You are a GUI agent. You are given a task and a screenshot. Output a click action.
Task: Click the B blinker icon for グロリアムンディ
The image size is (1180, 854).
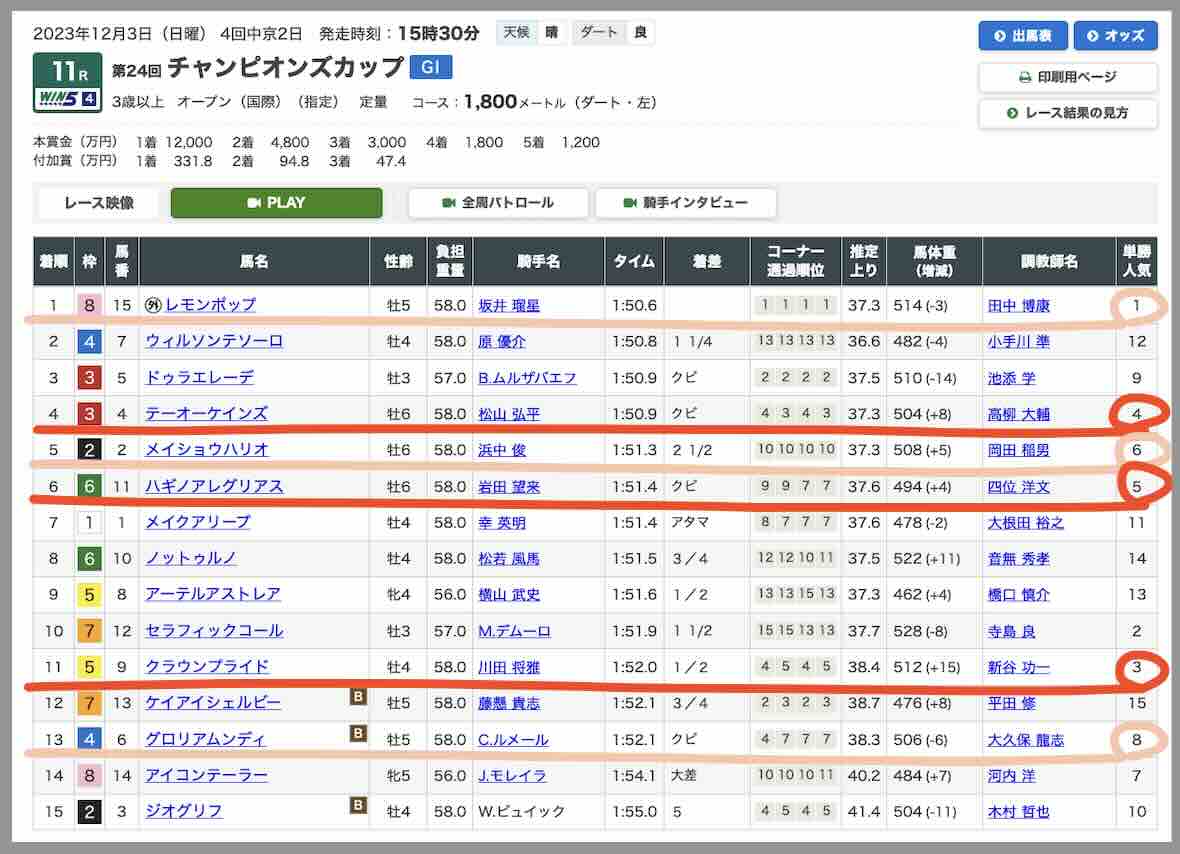point(358,732)
